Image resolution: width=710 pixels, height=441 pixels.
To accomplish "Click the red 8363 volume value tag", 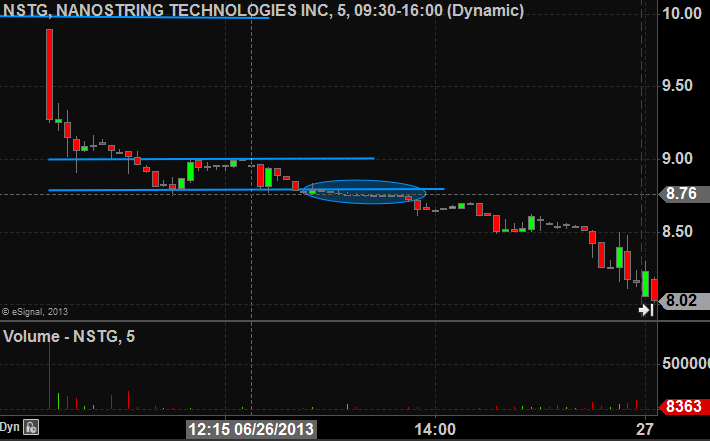I will (x=683, y=406).
